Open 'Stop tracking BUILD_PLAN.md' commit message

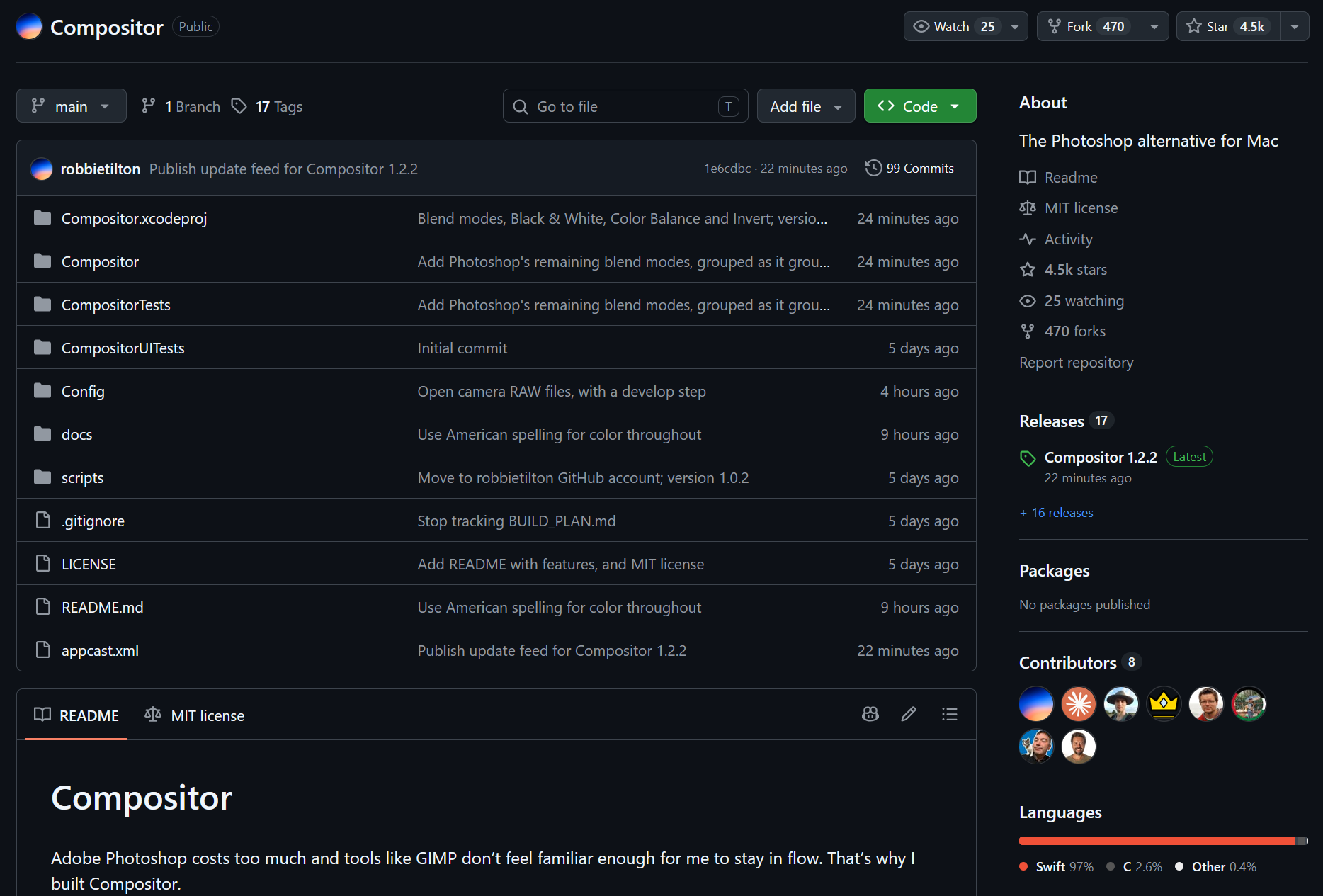point(516,521)
